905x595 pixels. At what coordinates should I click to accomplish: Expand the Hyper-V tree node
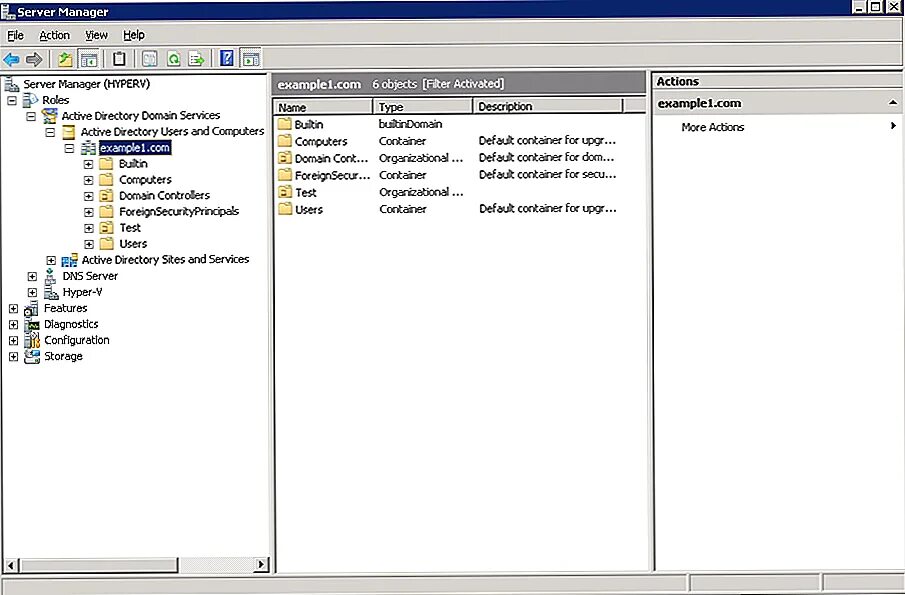32,293
